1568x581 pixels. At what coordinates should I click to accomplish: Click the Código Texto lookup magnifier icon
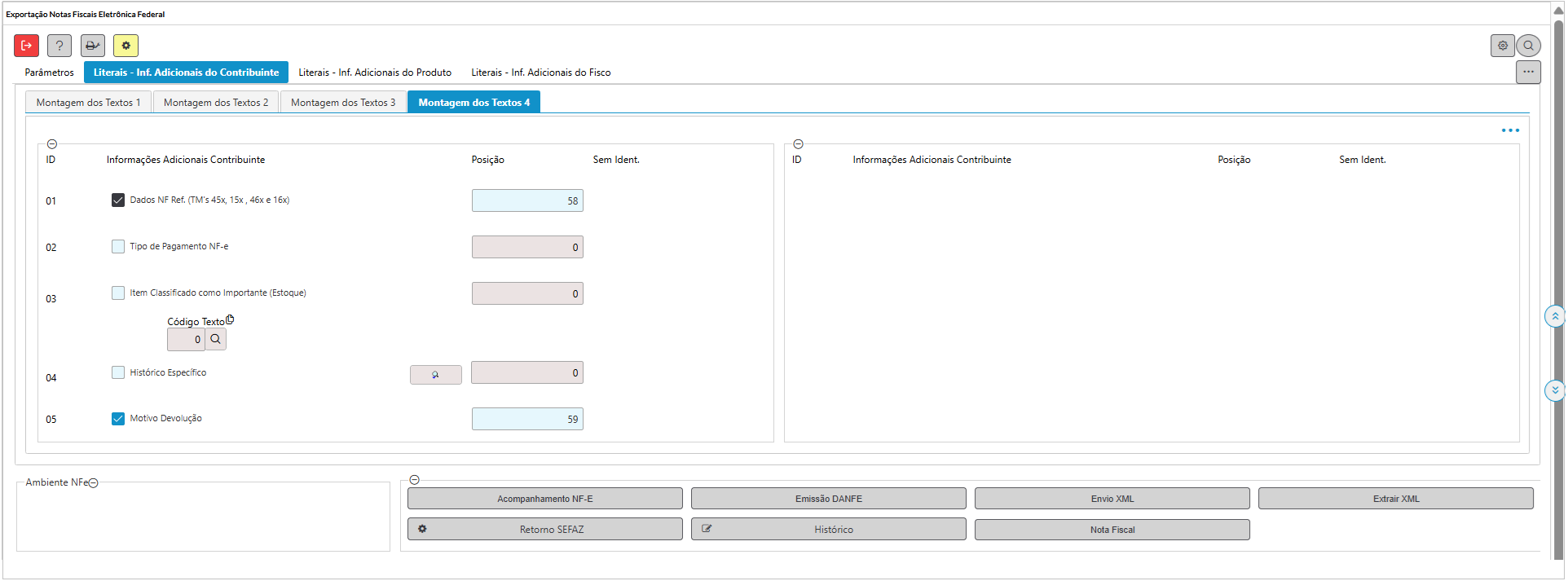click(x=215, y=339)
